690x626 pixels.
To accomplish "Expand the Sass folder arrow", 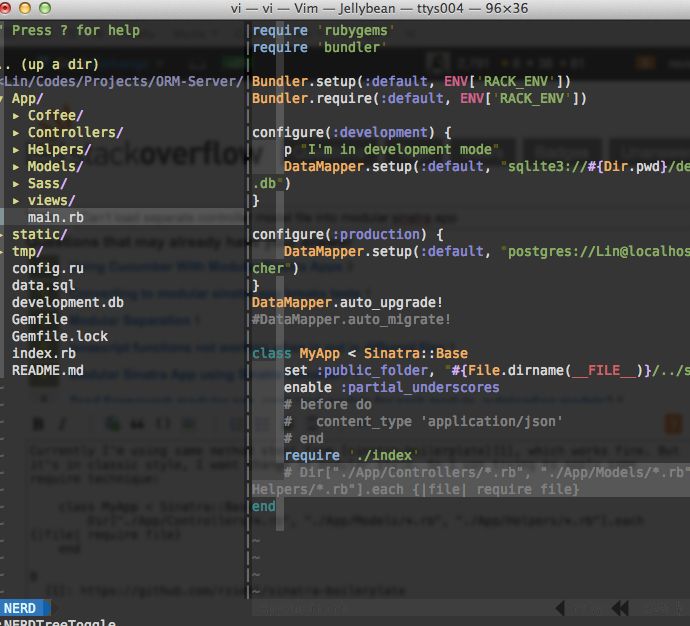I will point(16,184).
